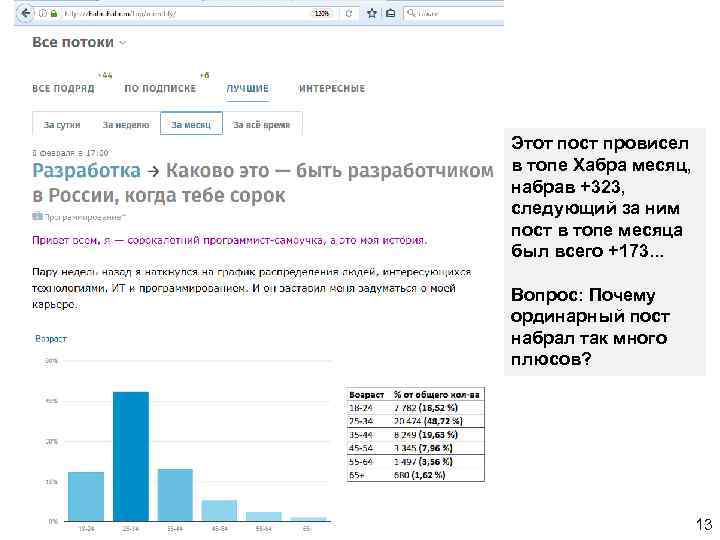
Task: Open the article titled 'Каково это — быть разработчиком'
Action: pyautogui.click(x=330, y=170)
